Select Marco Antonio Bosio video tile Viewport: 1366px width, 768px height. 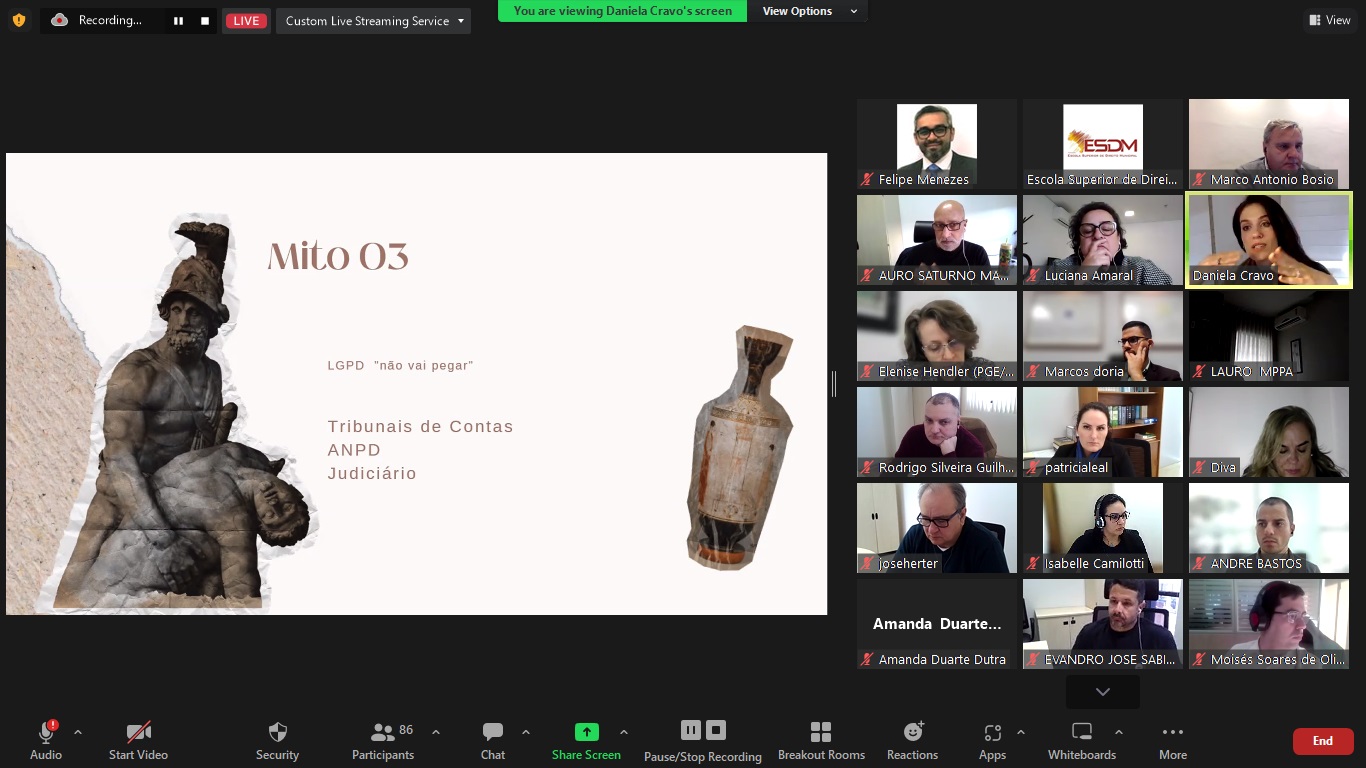(x=1269, y=144)
